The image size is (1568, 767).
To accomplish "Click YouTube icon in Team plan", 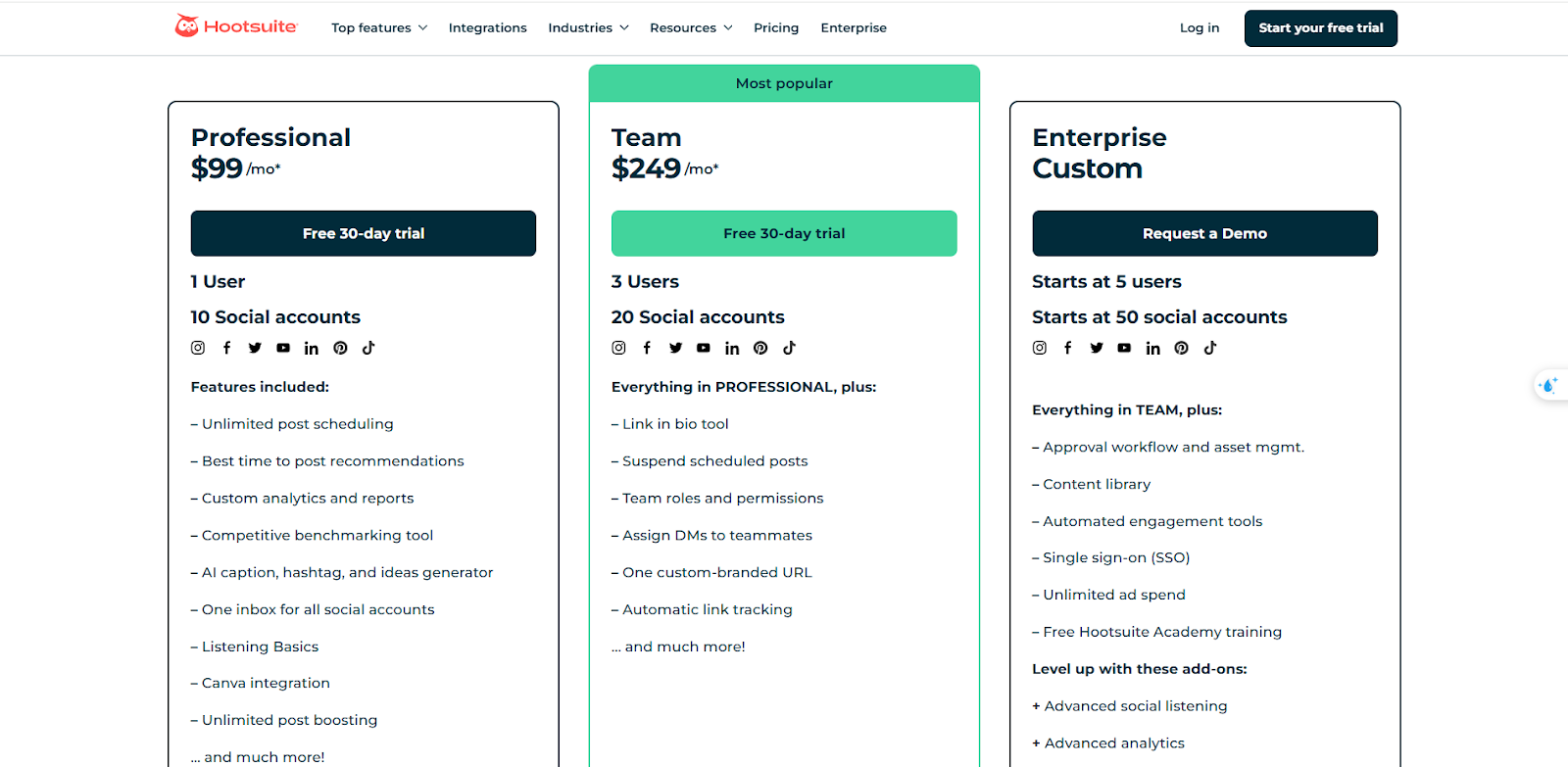I will coord(704,348).
